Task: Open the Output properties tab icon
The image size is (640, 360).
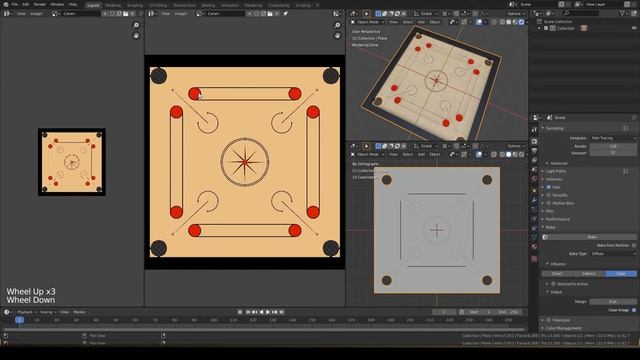Action: click(534, 150)
